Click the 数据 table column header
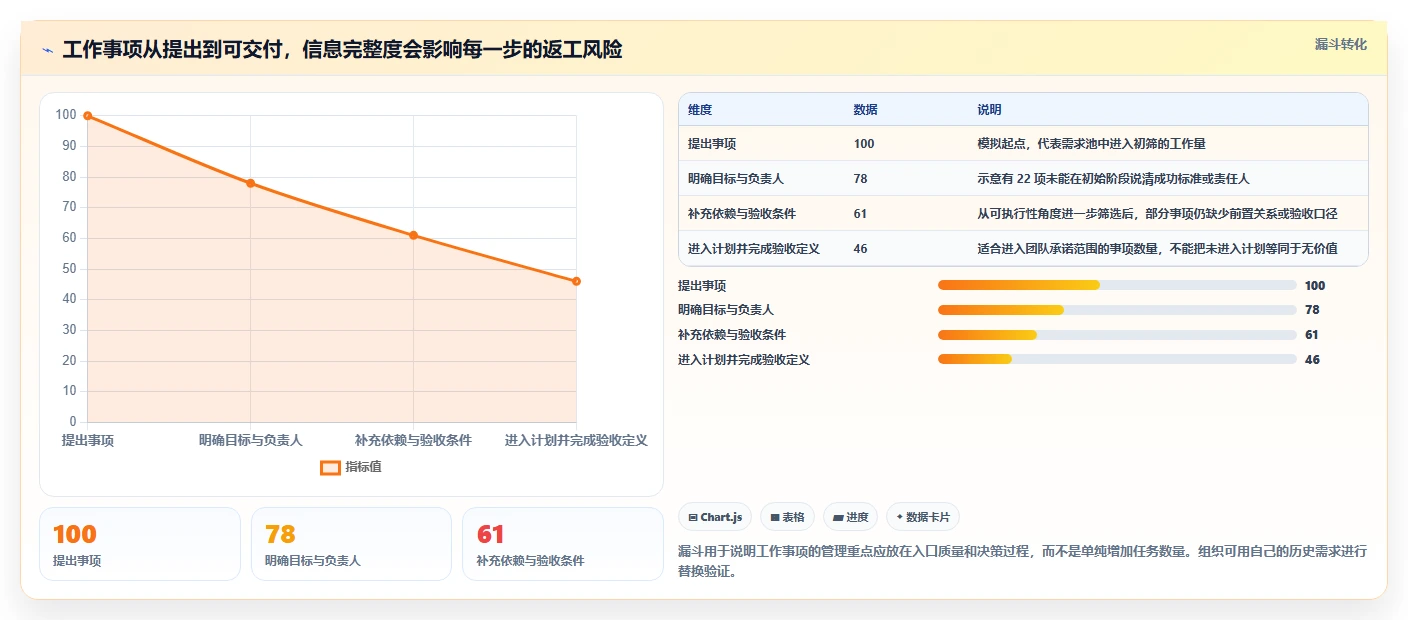 click(866, 110)
